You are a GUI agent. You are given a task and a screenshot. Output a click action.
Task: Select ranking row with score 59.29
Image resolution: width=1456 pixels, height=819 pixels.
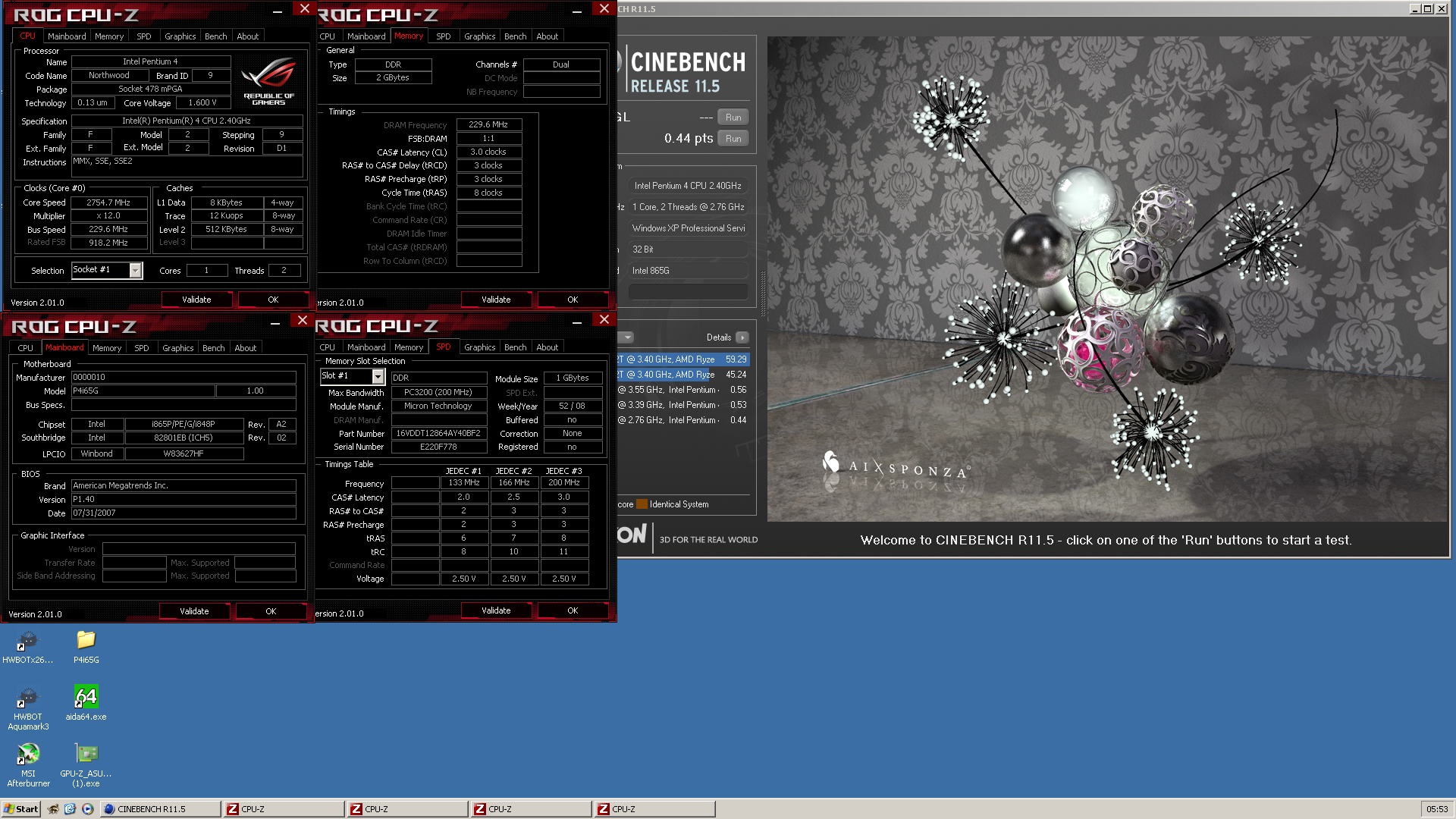point(683,359)
